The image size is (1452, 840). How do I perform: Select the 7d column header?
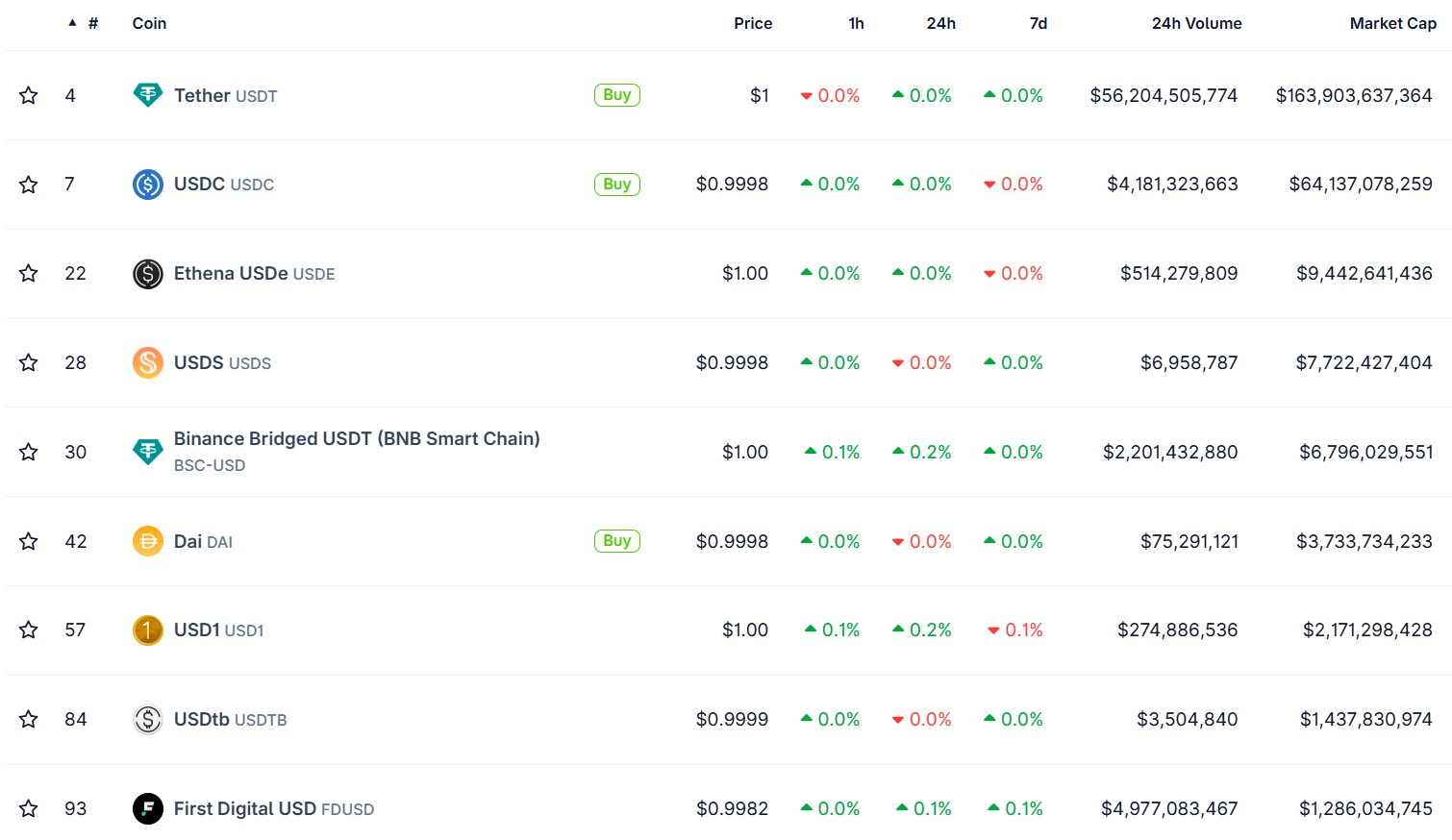click(1039, 23)
